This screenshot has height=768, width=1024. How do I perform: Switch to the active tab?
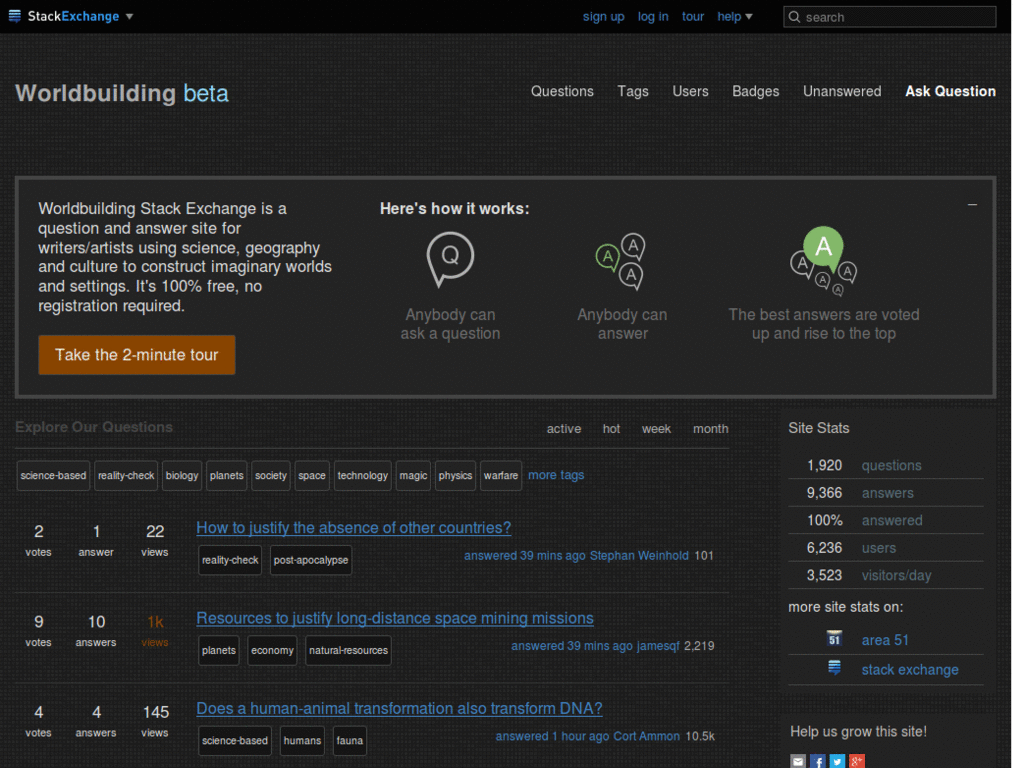(564, 429)
